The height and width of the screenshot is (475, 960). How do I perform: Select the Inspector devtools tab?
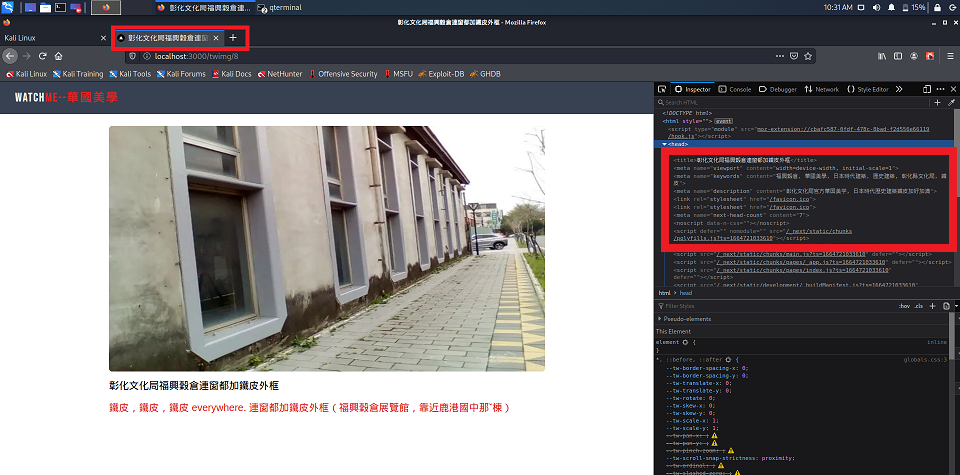693,89
